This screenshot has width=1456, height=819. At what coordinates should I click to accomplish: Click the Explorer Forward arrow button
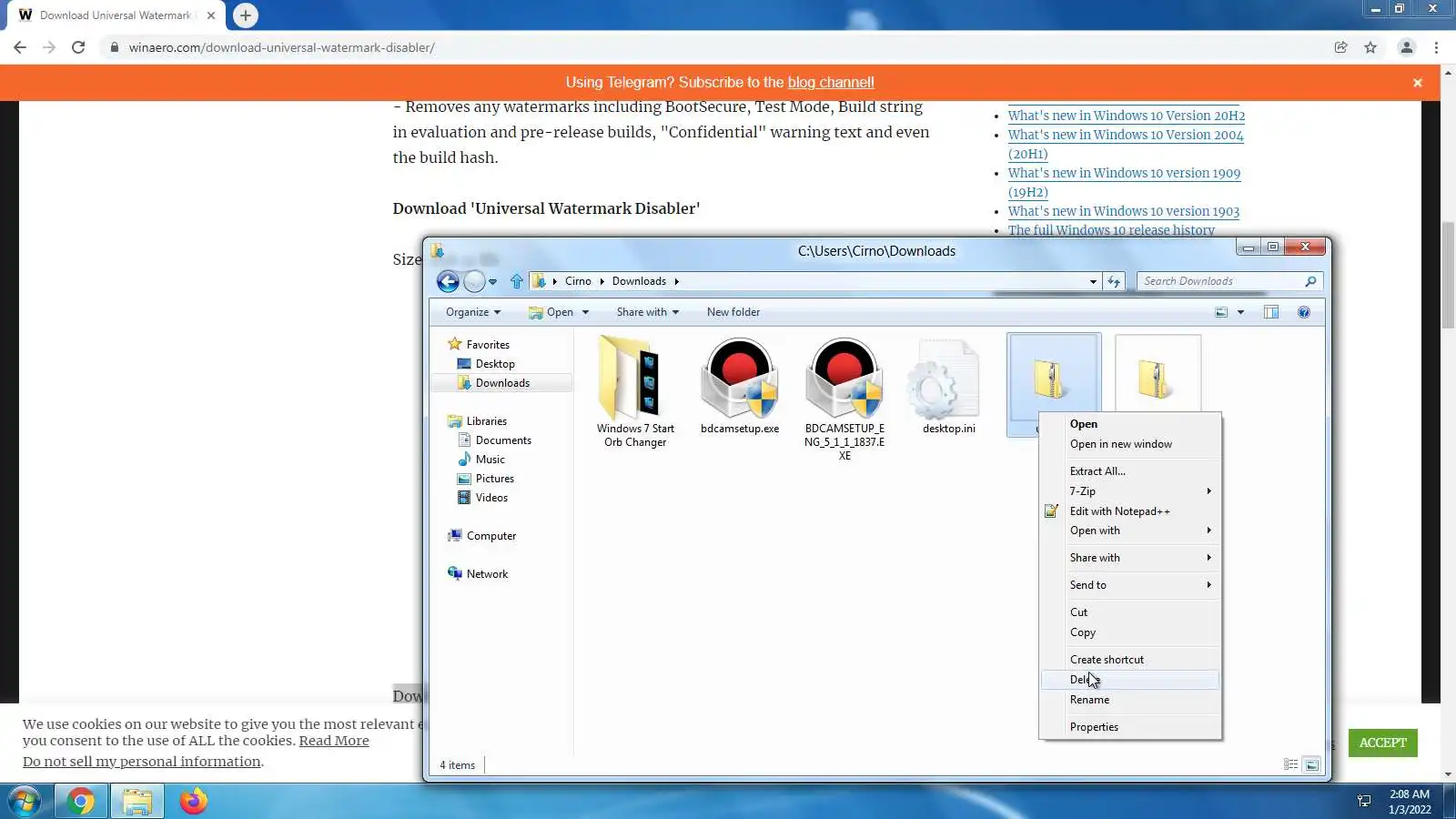tap(474, 281)
